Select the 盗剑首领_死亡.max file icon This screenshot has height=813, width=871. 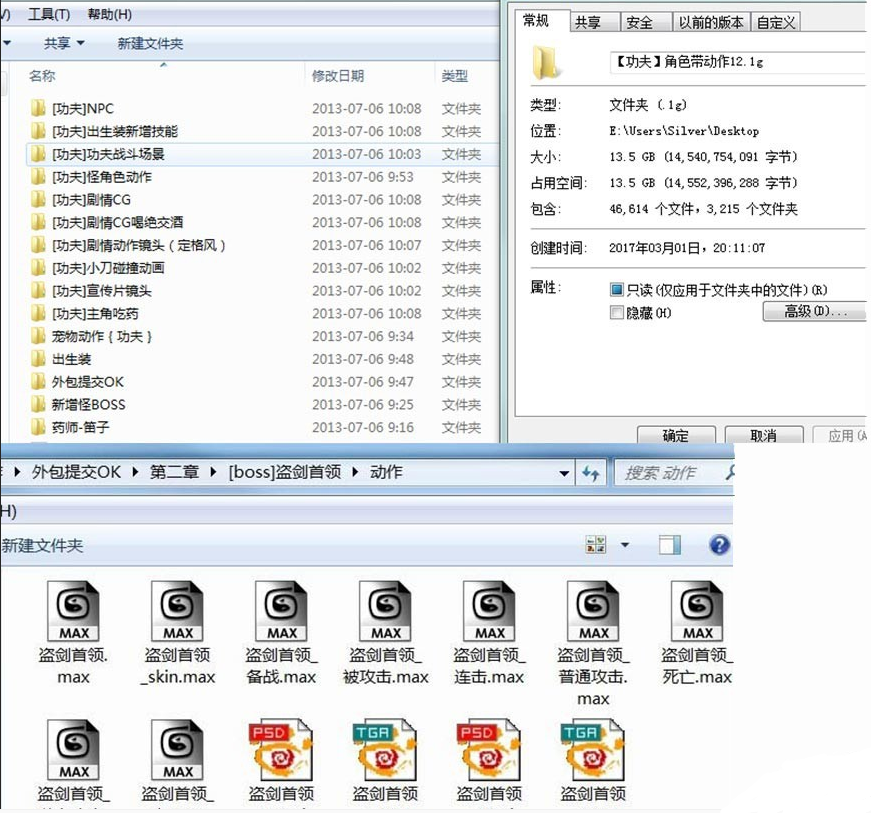pos(697,611)
